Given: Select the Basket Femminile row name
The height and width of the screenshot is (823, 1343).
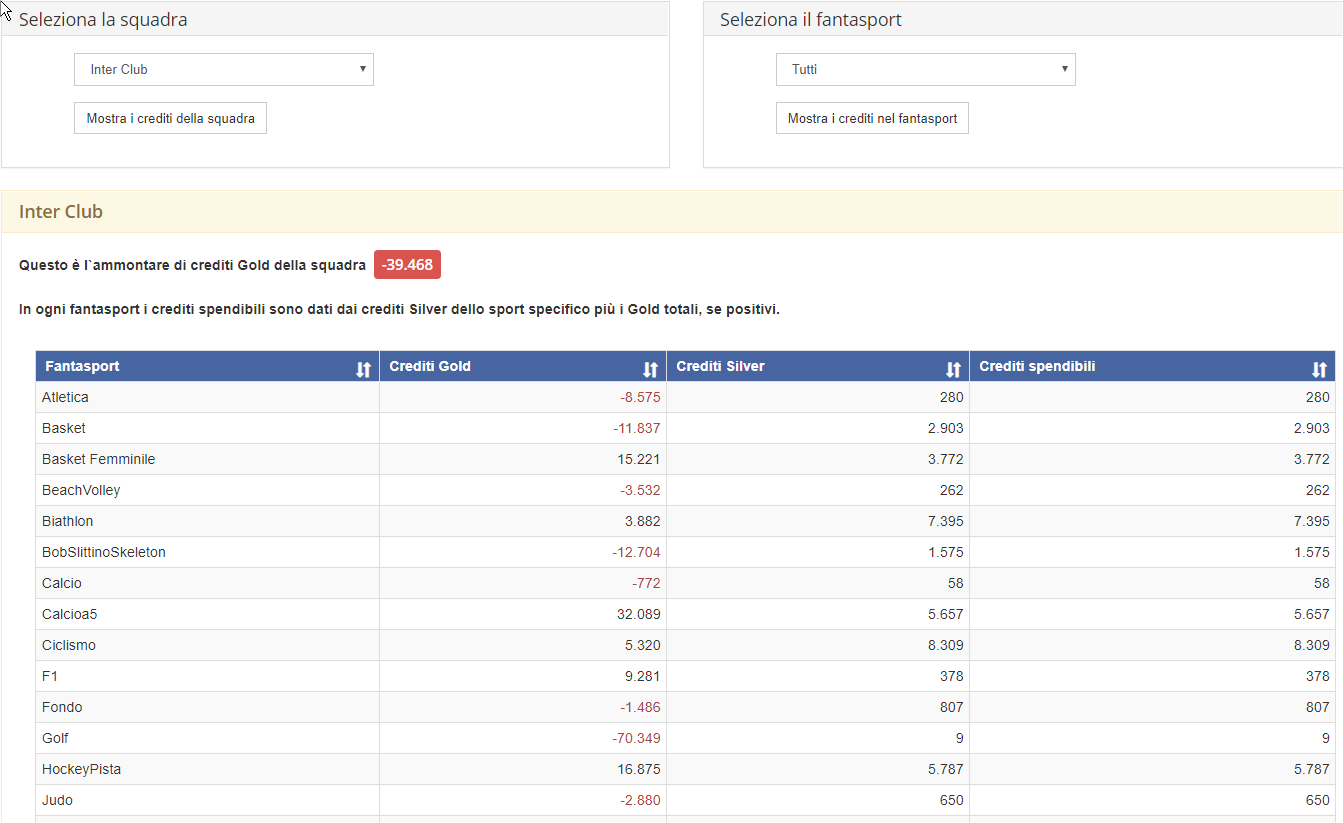Looking at the screenshot, I should tap(99, 459).
